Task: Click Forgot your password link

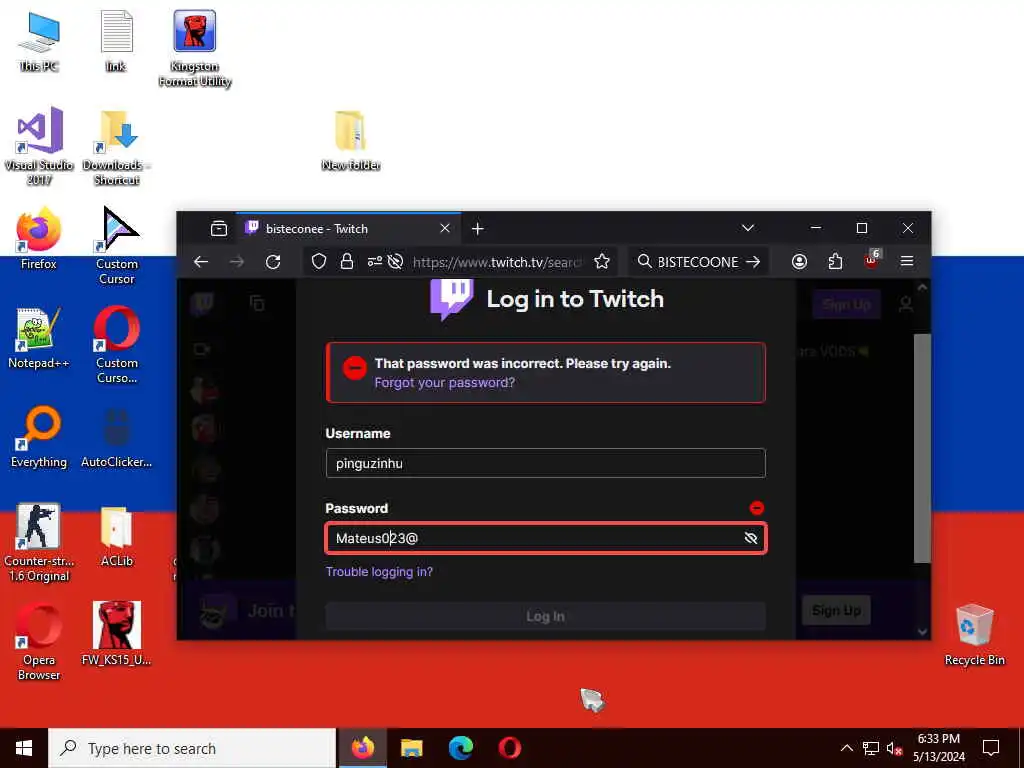Action: 445,383
